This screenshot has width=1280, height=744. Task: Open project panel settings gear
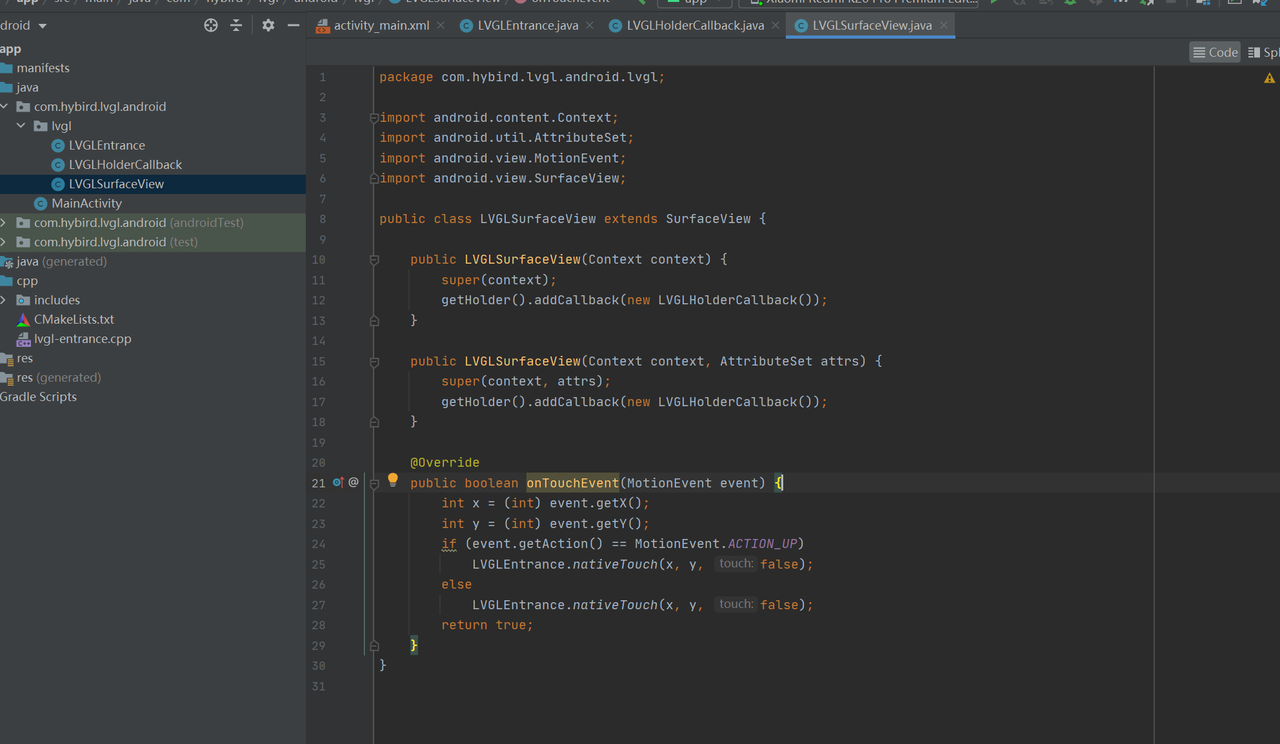[268, 25]
